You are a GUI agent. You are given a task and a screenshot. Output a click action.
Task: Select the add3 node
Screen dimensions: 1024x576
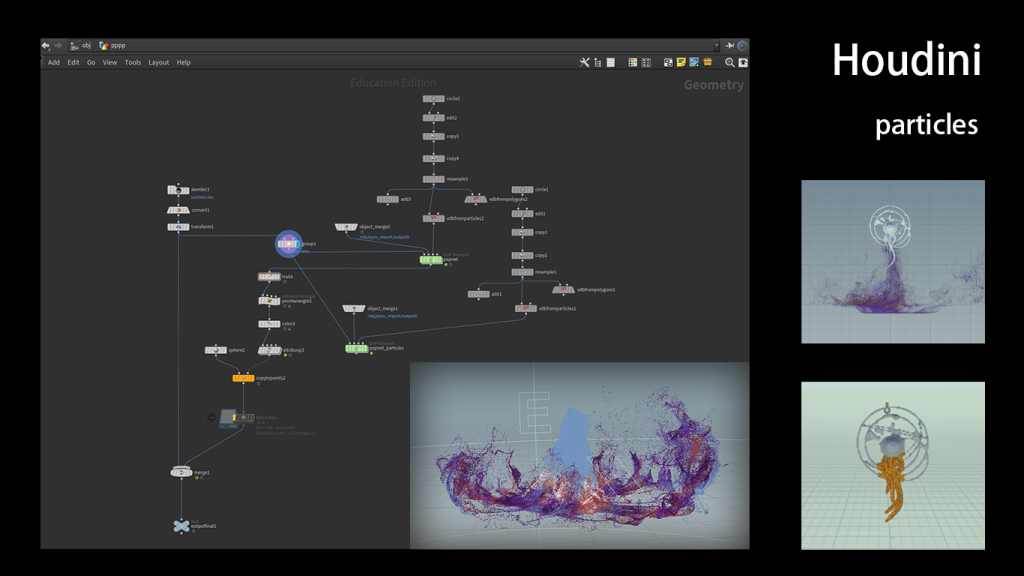(388, 199)
